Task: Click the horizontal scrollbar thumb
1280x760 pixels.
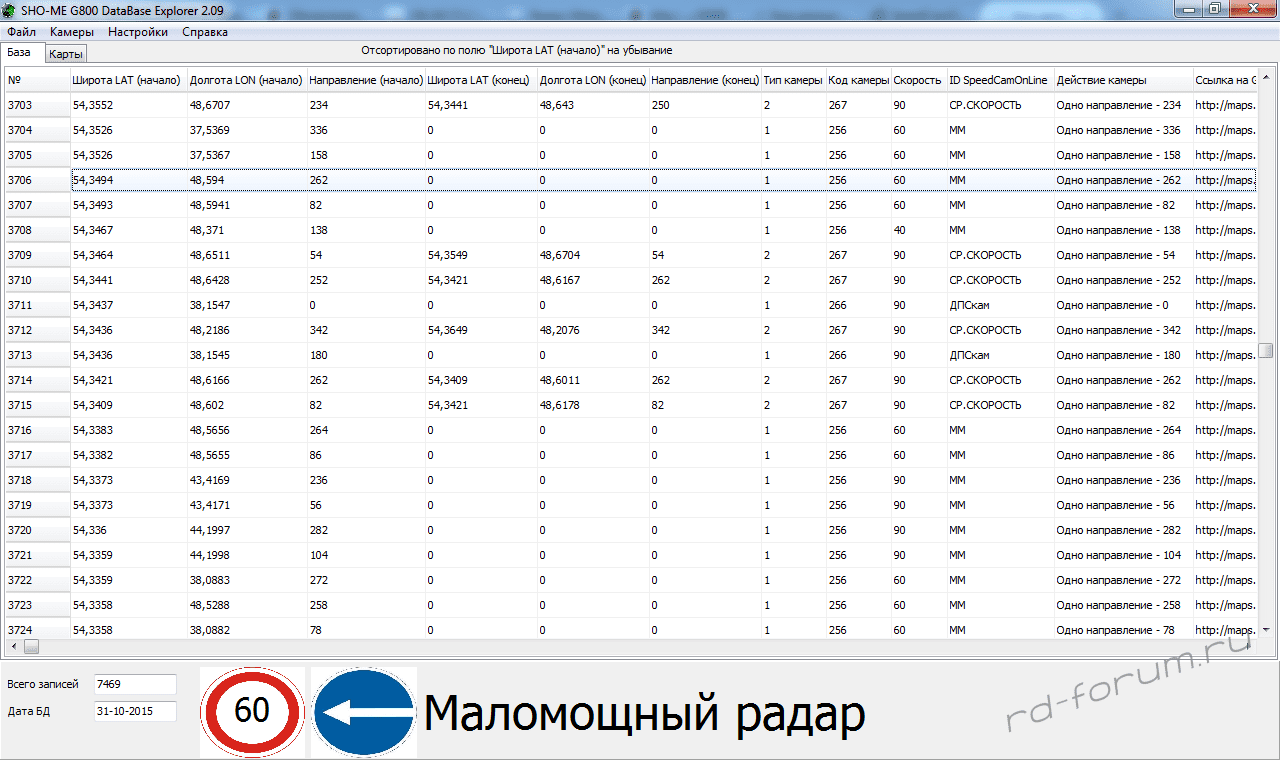Action: [x=31, y=647]
